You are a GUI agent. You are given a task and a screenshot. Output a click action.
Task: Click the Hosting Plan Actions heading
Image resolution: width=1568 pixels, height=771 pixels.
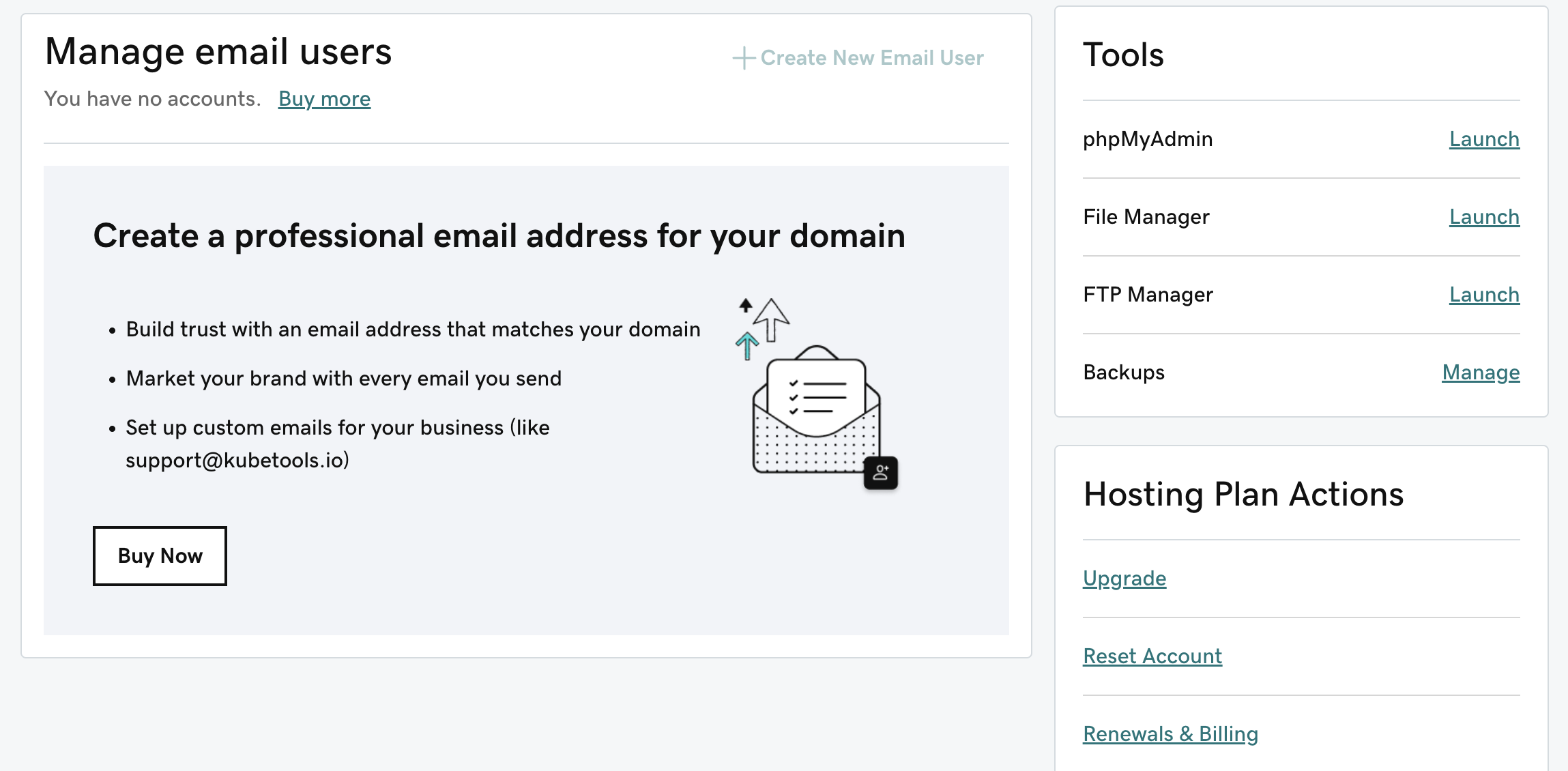(x=1243, y=494)
